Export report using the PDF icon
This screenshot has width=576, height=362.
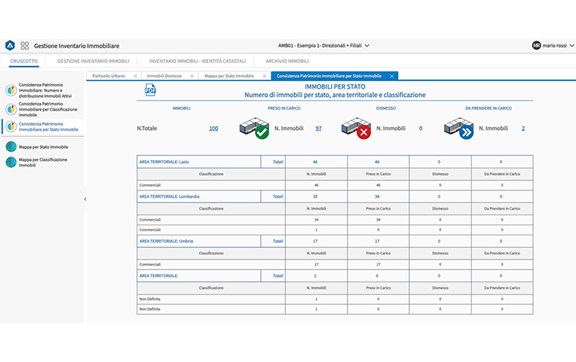click(x=150, y=90)
